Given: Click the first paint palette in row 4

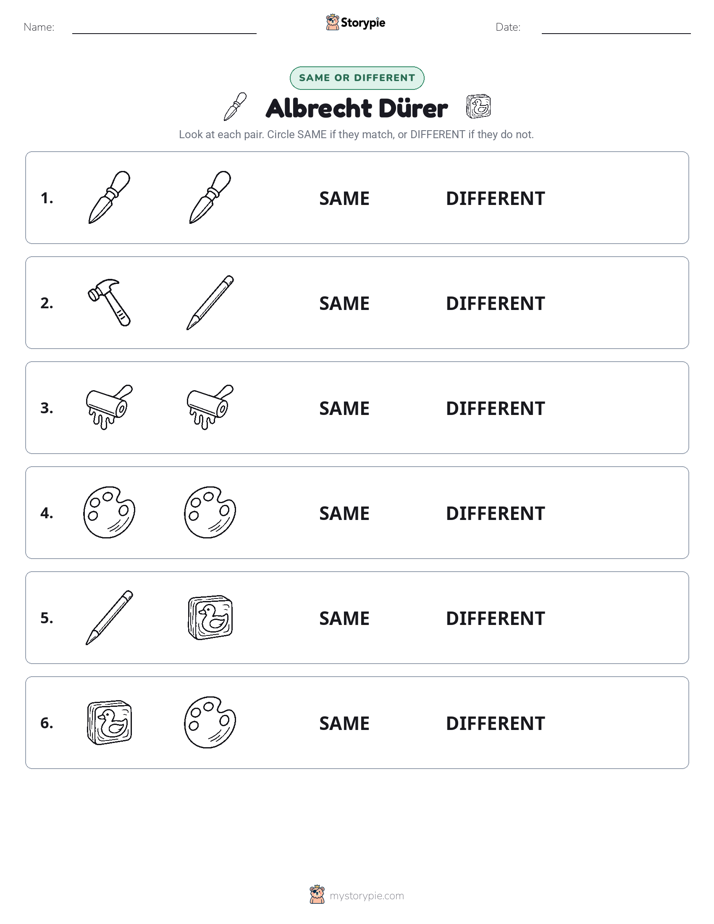Looking at the screenshot, I should click(109, 512).
